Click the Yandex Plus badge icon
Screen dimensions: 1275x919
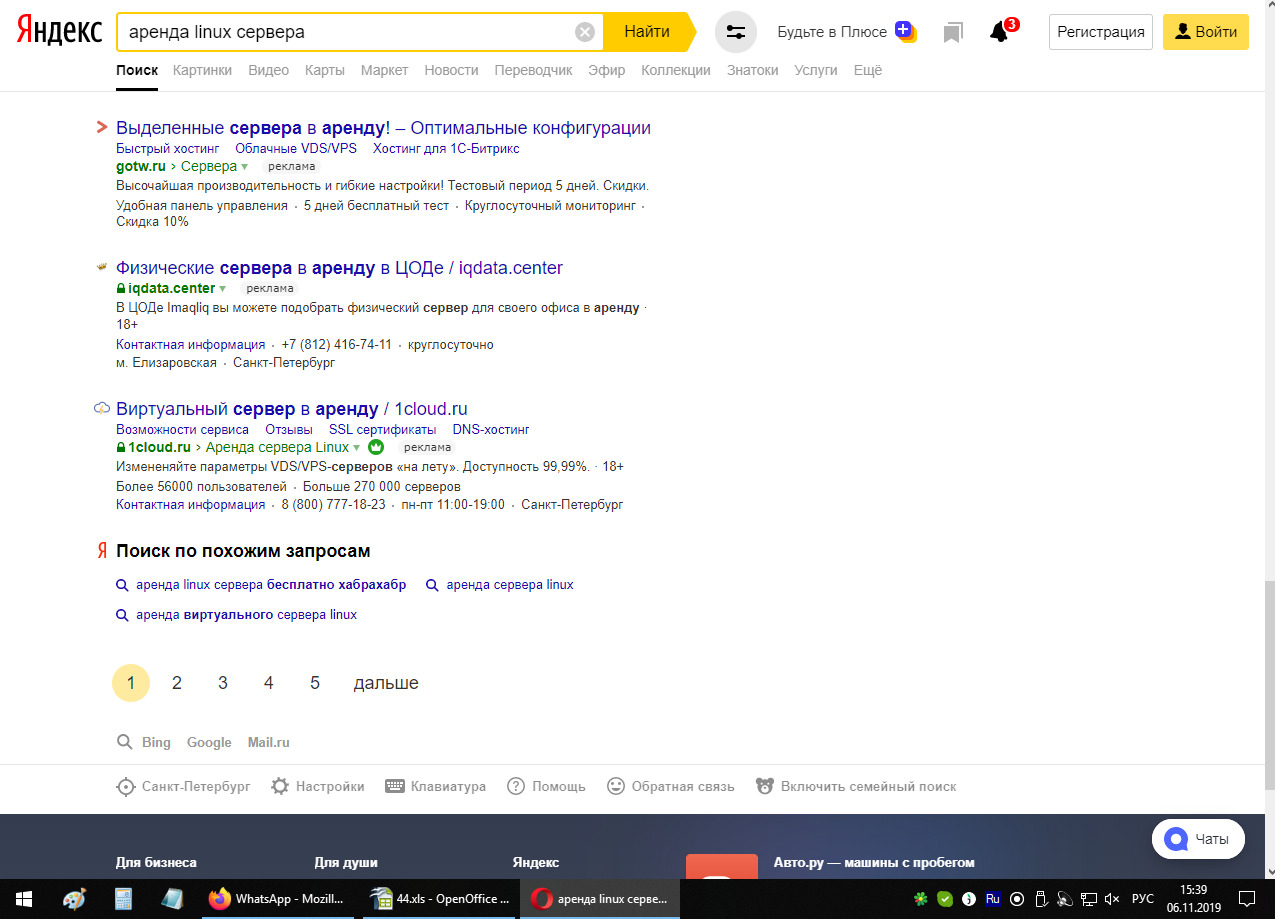(904, 30)
